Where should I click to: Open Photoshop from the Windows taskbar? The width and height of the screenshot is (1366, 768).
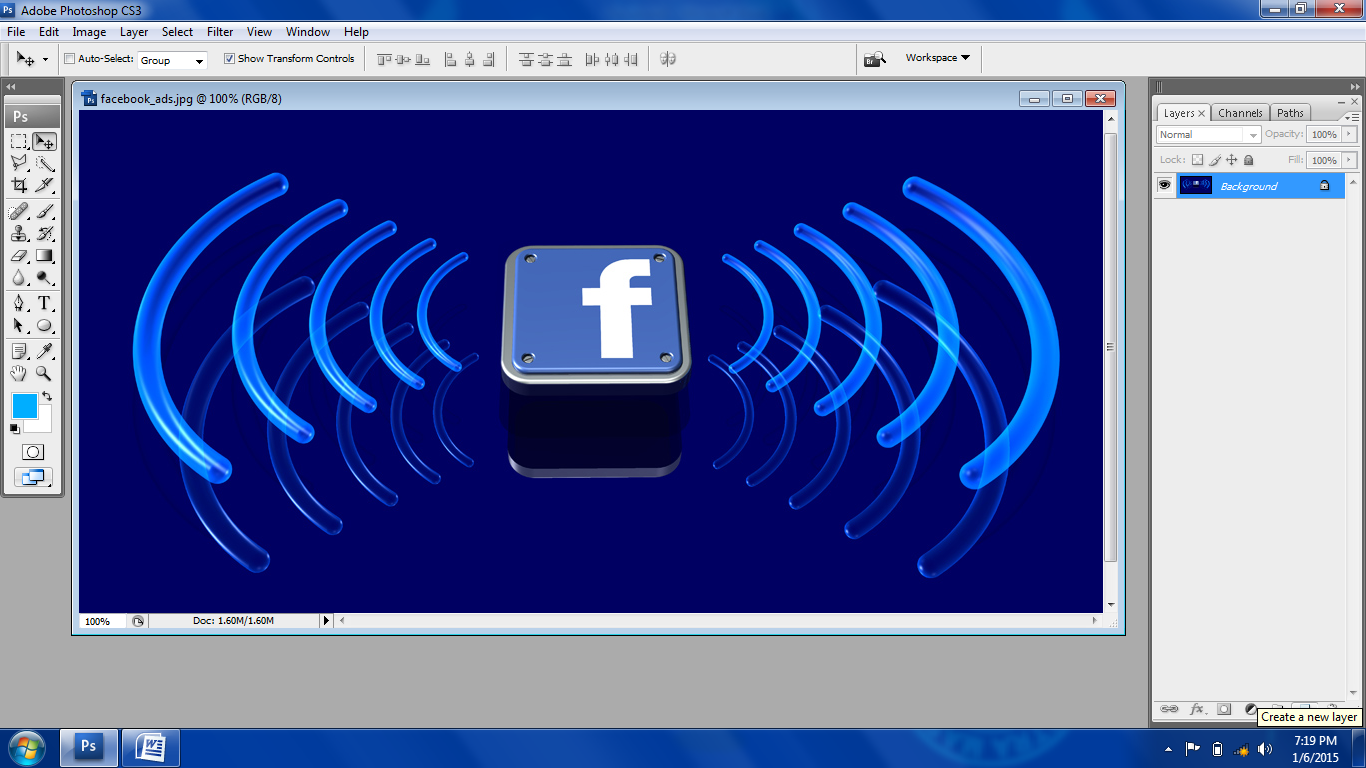88,747
